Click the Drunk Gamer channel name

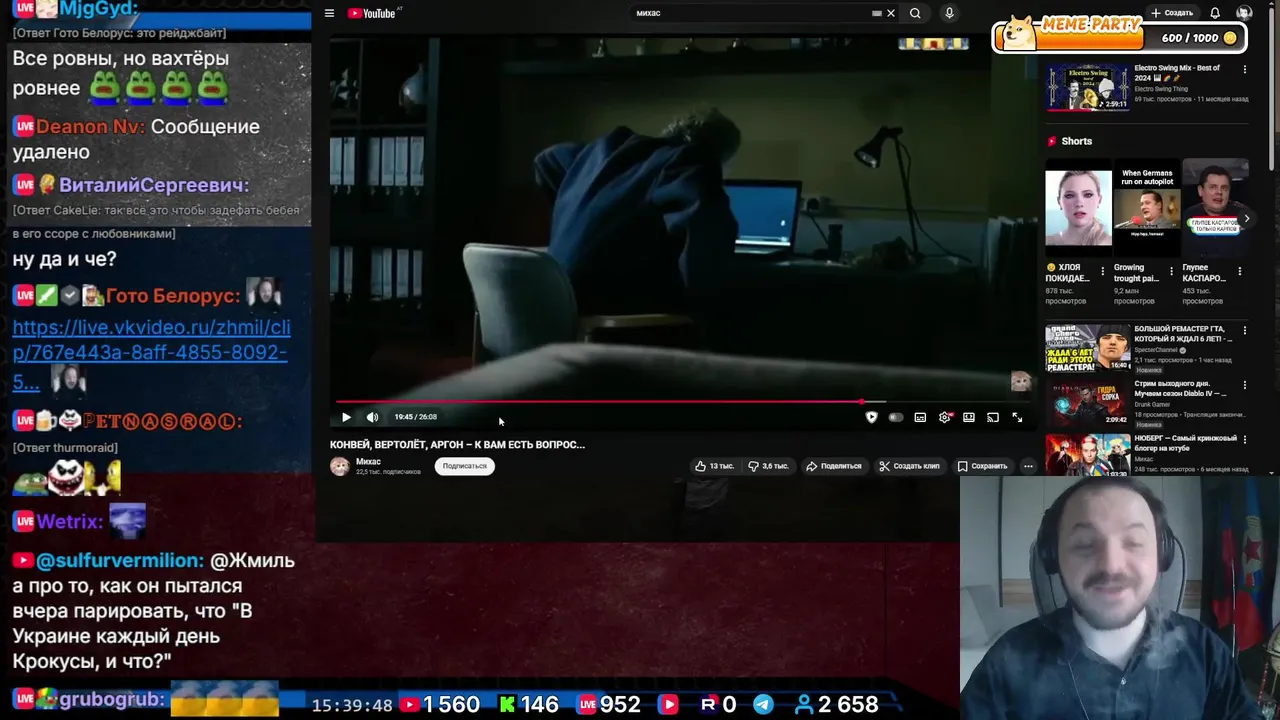point(1152,405)
